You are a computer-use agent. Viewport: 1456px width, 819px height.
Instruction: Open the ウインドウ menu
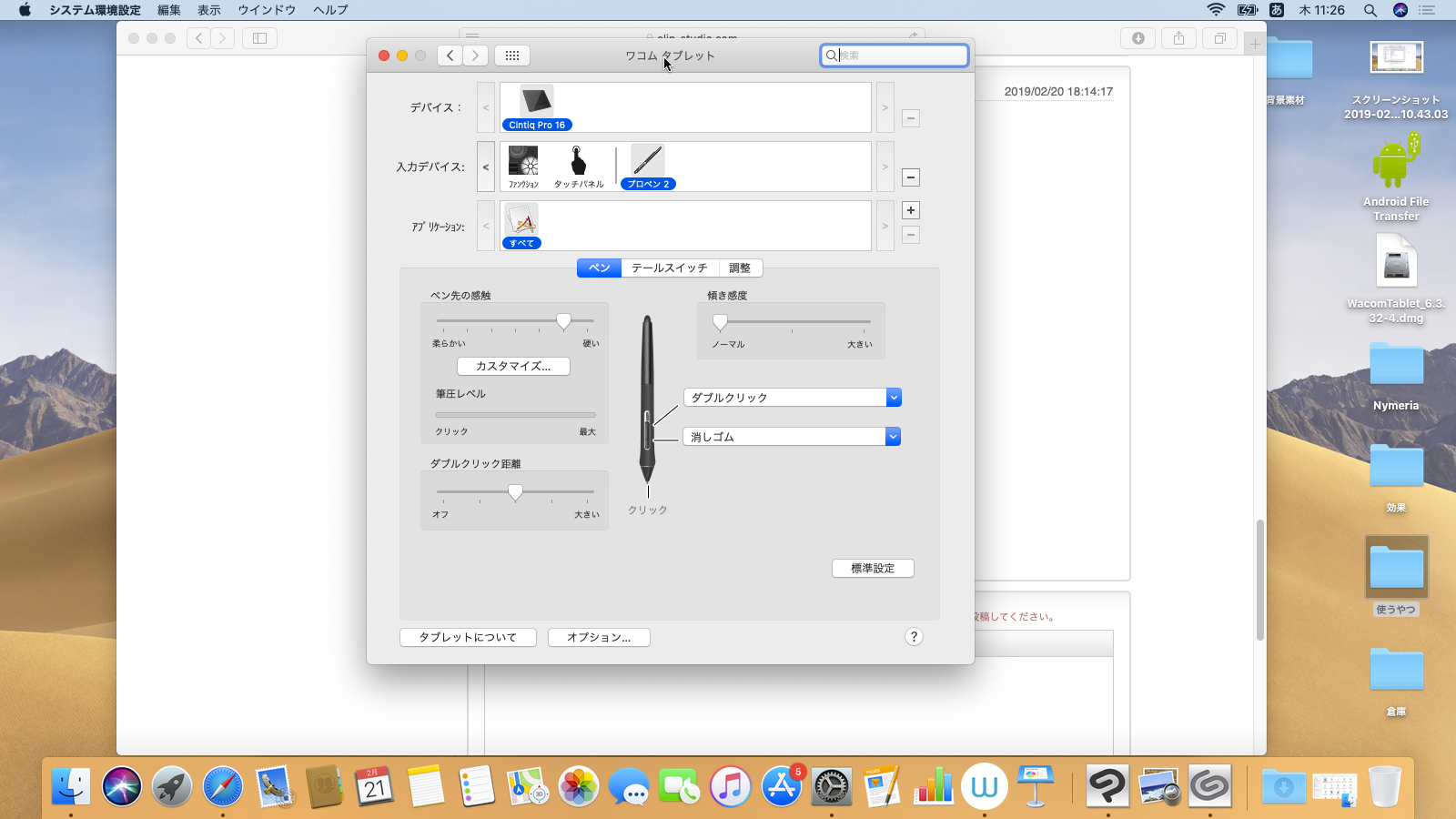267,10
